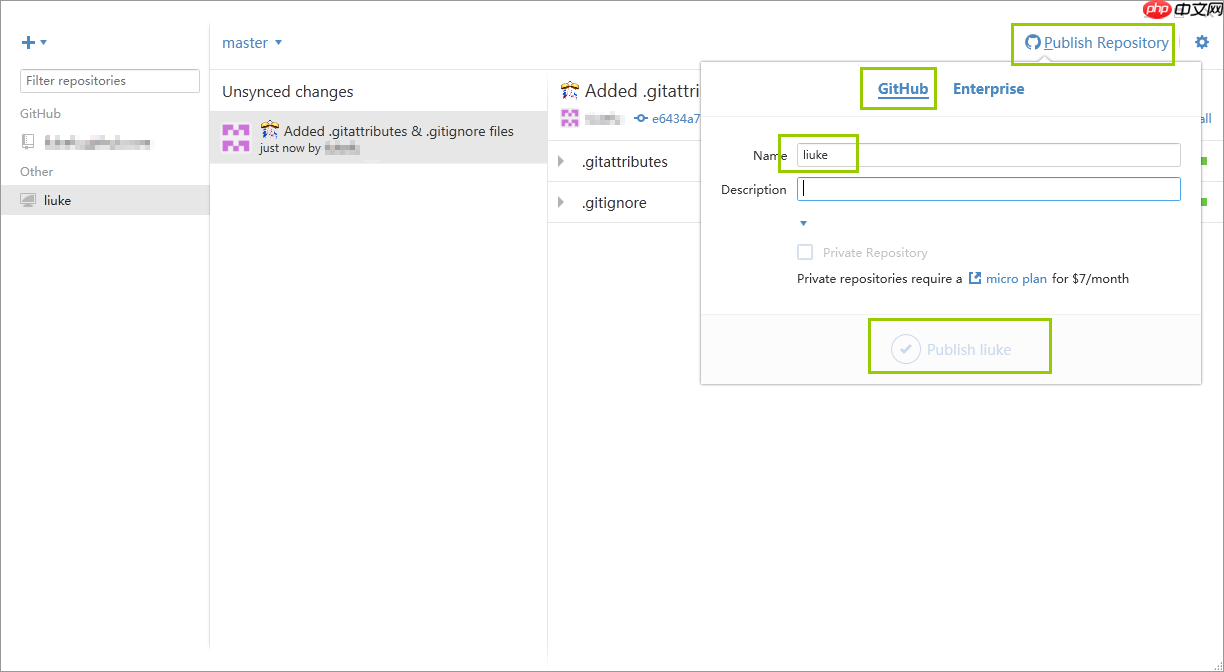The image size is (1224, 672).
Task: Expand the blue disclosure triangle below Description
Action: (x=803, y=222)
